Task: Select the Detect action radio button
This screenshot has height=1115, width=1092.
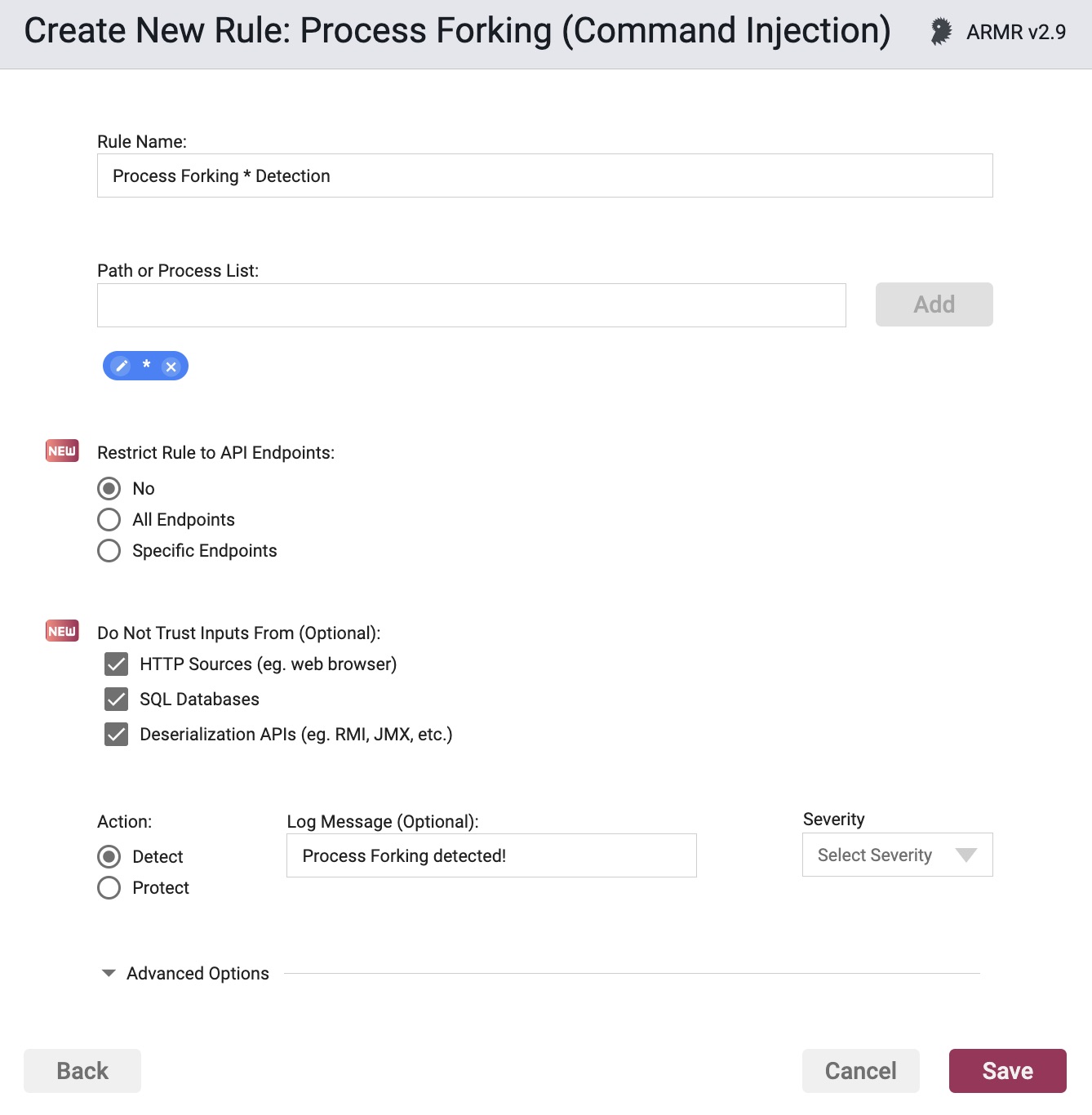Action: tap(109, 857)
